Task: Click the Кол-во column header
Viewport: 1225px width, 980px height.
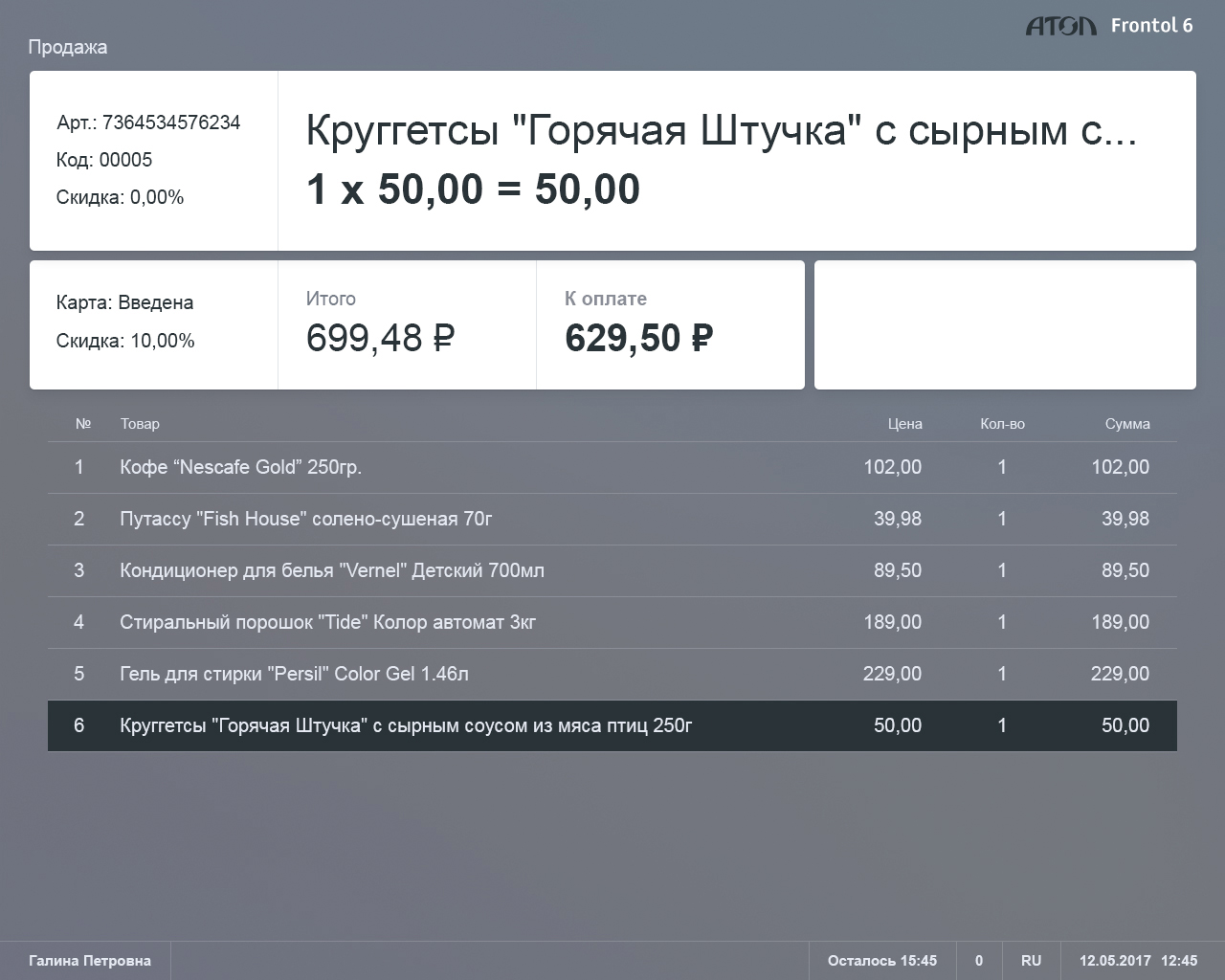Action: [x=1002, y=423]
